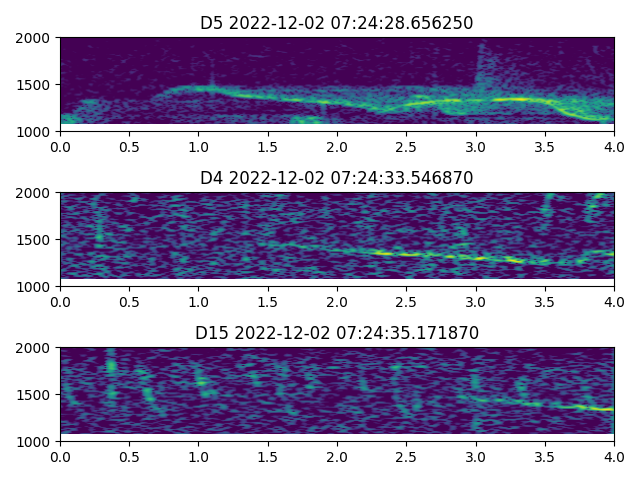Click the 2.5 x-axis tick under the D15 plot
The image size is (640, 480).
click(406, 456)
